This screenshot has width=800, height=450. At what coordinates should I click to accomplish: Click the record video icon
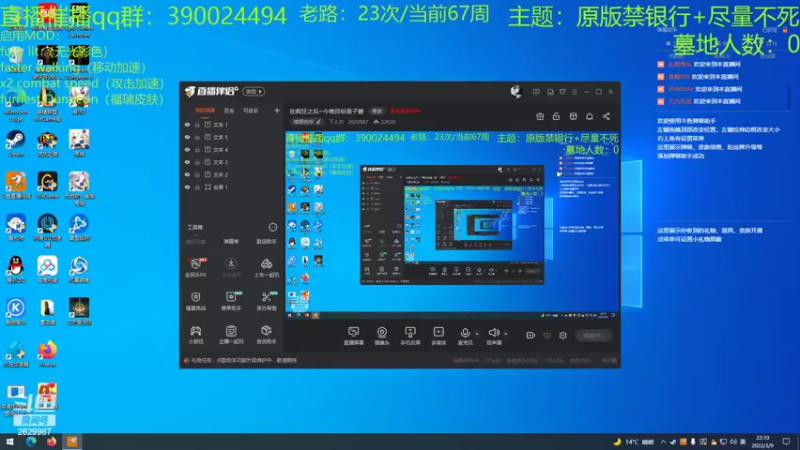point(531,335)
